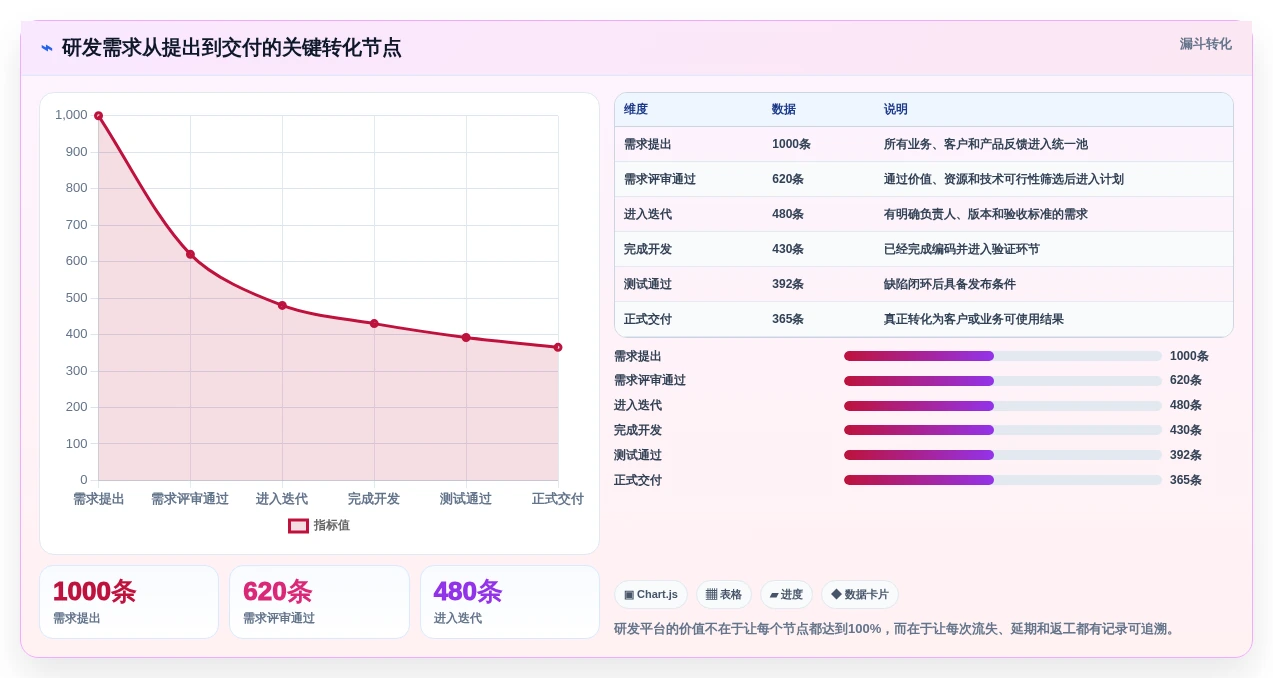Screen dimensions: 1273x678
Task: Click the chart data point for 进入迭代
Action: pos(282,305)
